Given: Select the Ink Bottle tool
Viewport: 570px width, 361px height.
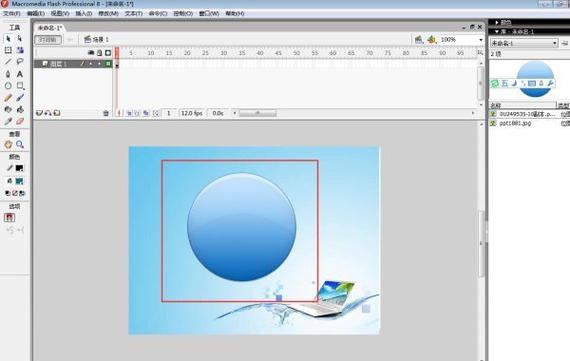Looking at the screenshot, I should coord(8,109).
